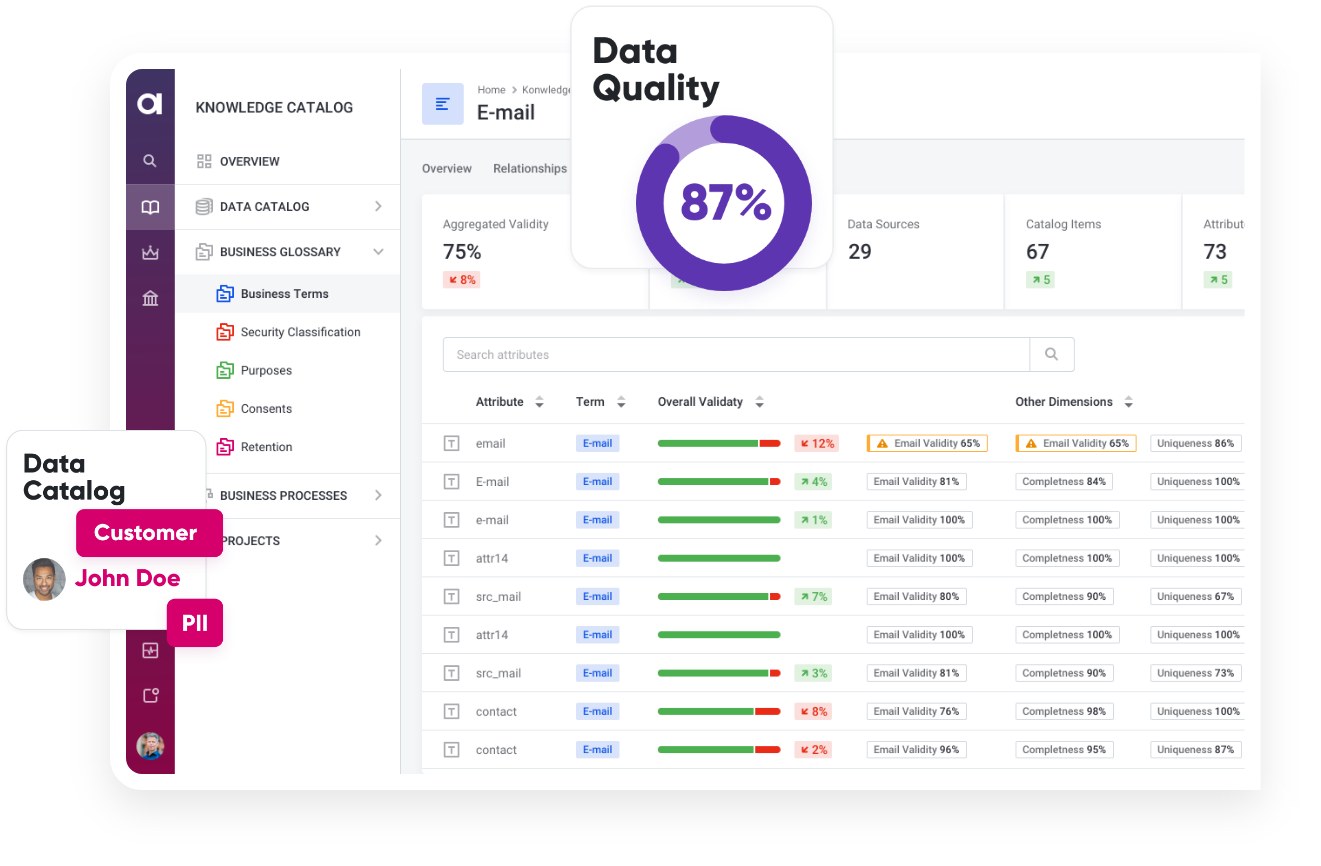The image size is (1321, 866).
Task: Click John Doe's avatar photo
Action: point(44,579)
